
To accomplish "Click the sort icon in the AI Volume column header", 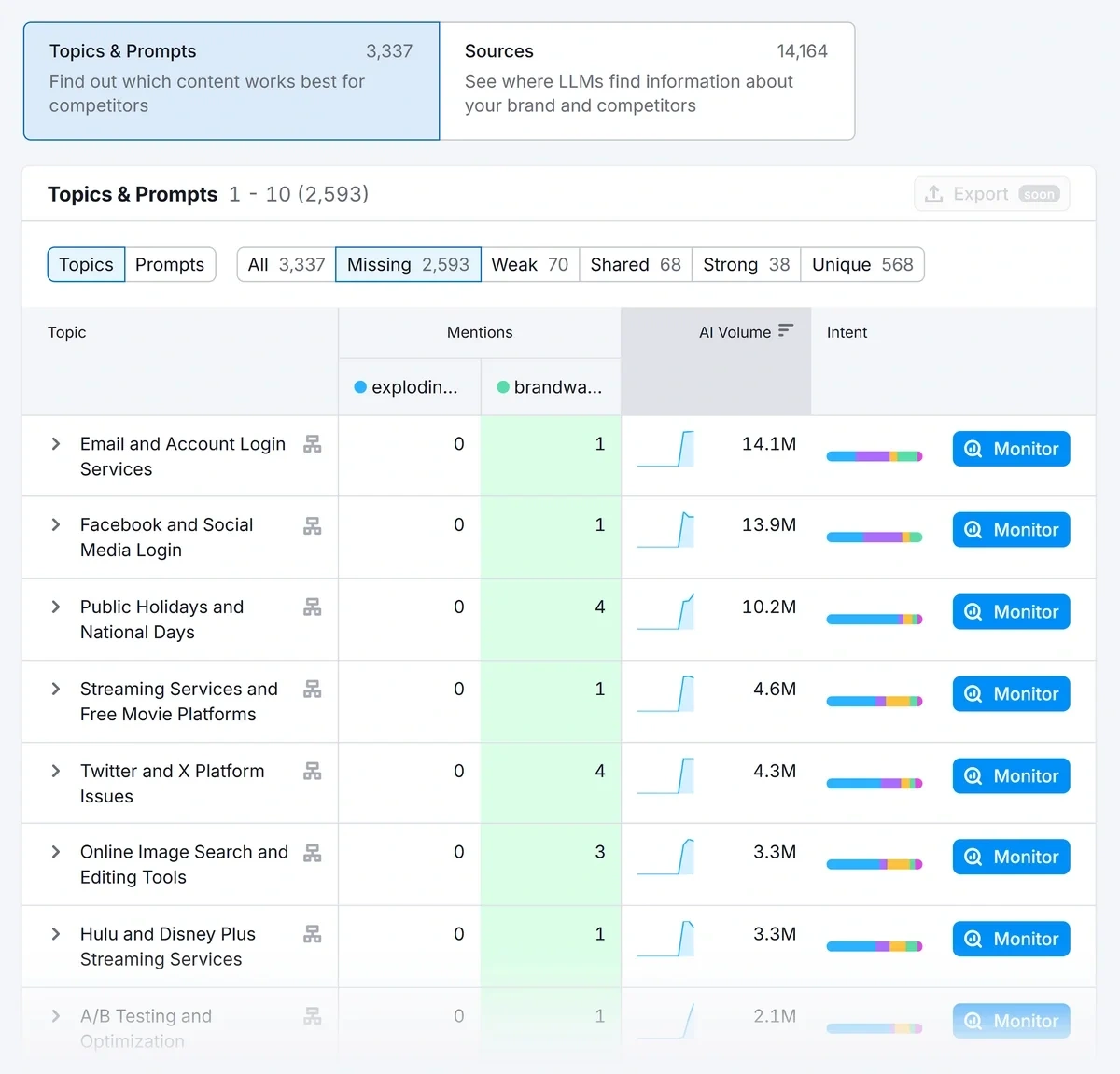I will pyautogui.click(x=787, y=329).
